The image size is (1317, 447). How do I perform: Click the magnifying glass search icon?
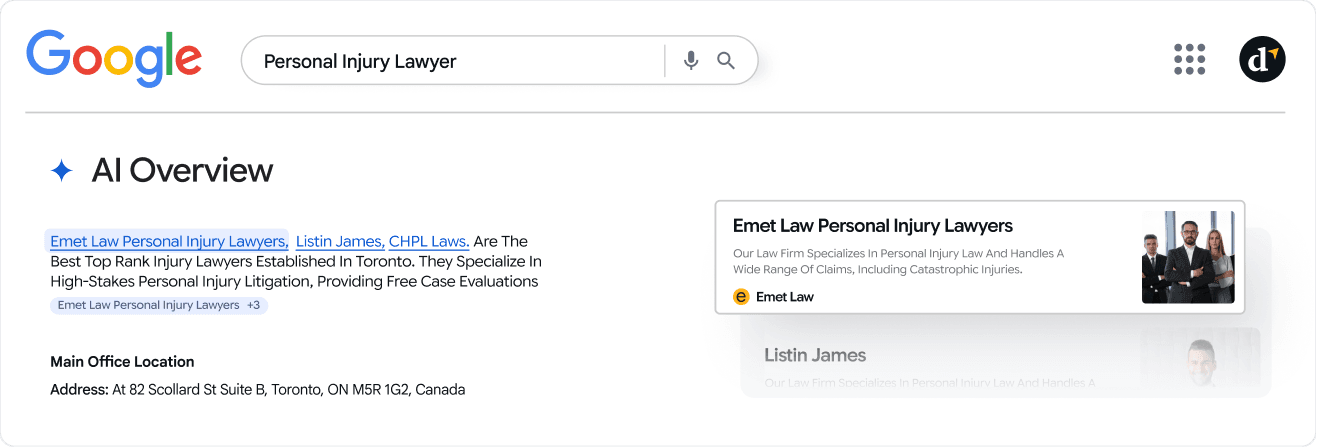pyautogui.click(x=726, y=61)
